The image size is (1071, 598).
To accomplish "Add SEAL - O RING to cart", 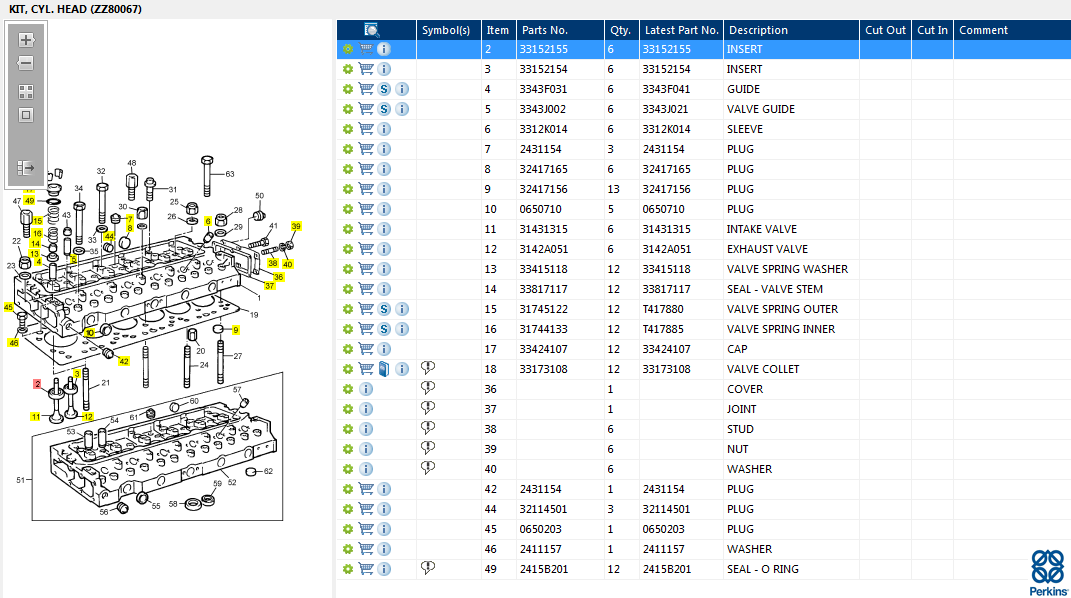I will coord(366,569).
